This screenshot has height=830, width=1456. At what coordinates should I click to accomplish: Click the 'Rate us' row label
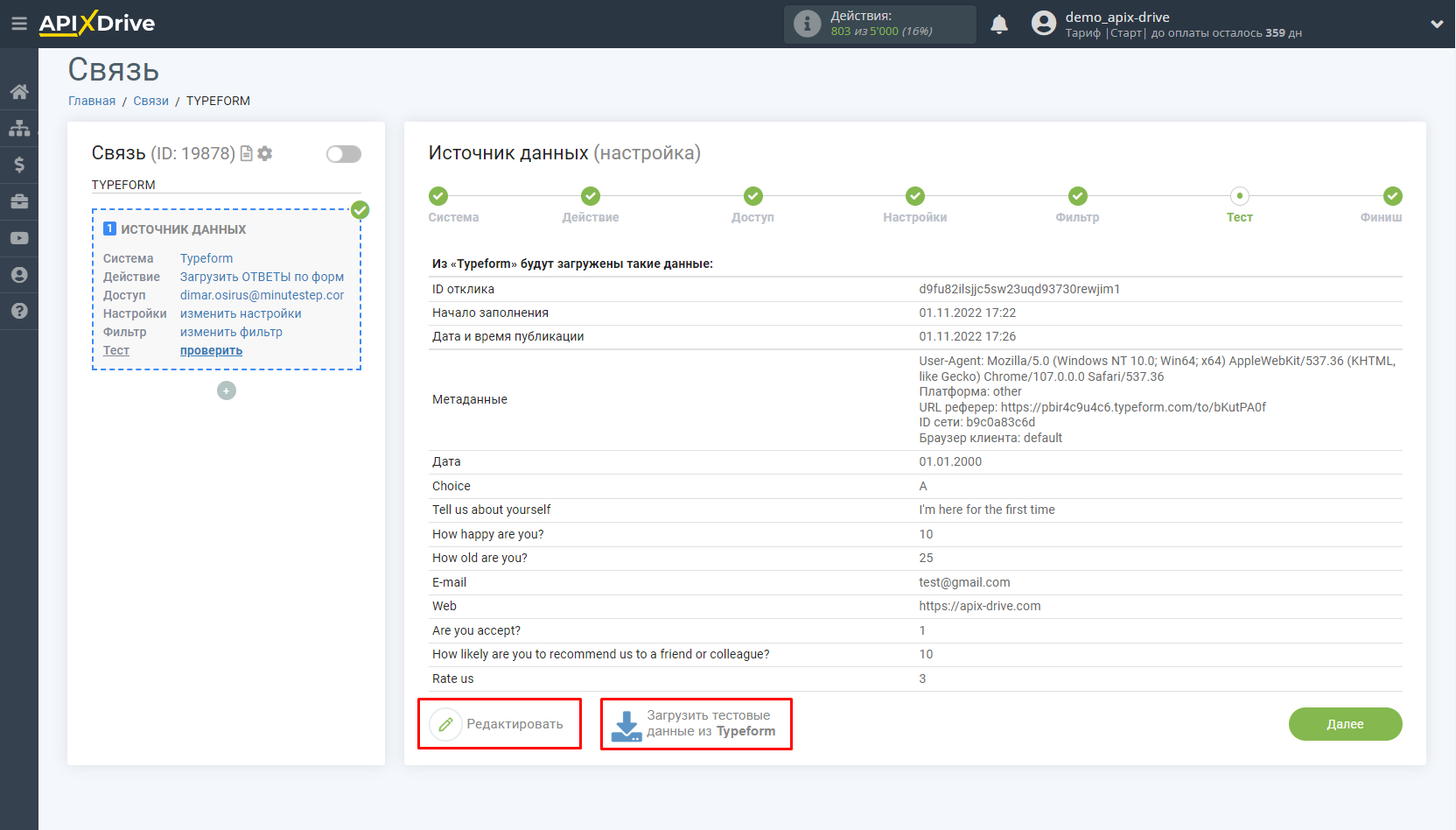[x=453, y=679]
